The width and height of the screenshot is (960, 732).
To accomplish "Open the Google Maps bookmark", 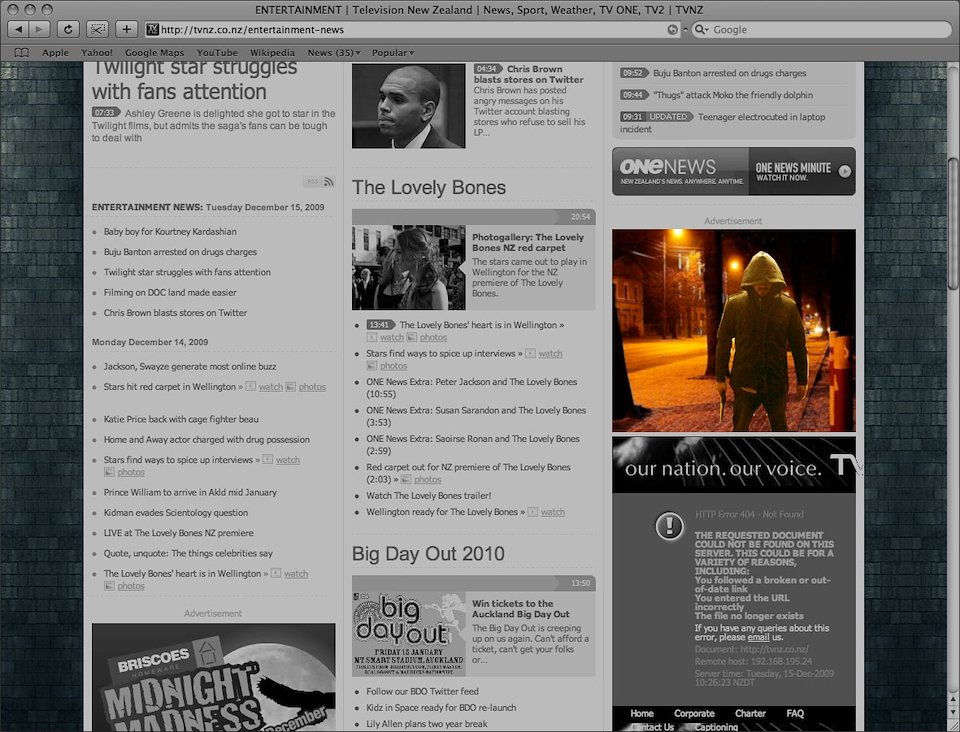I will click(x=154, y=53).
